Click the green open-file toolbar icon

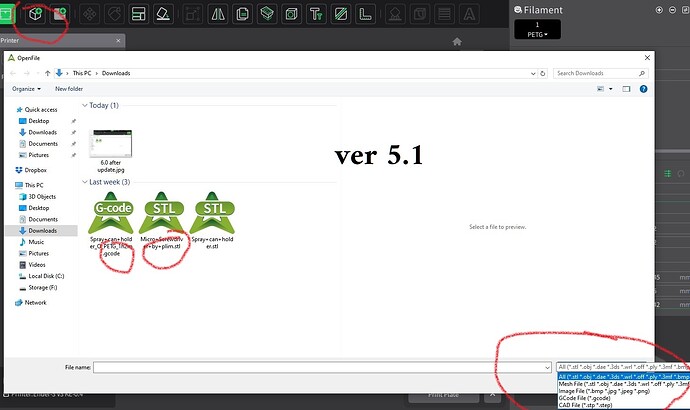pyautogui.click(x=7, y=14)
